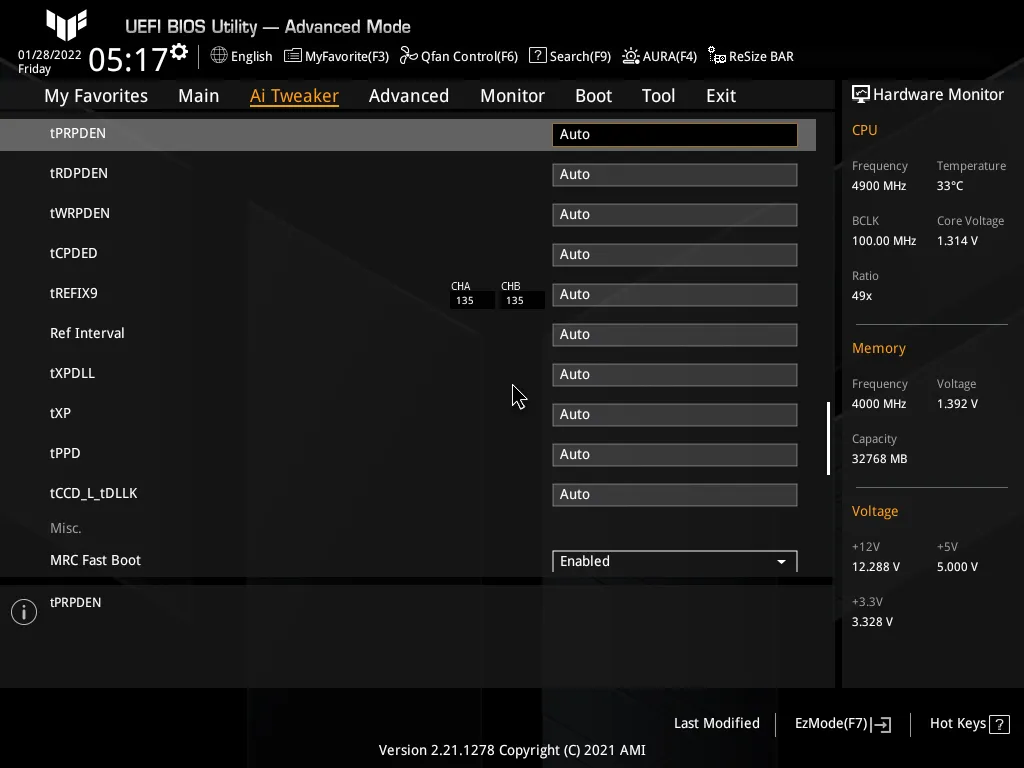Open the clock settings gear icon
The image size is (1024, 768).
(179, 51)
